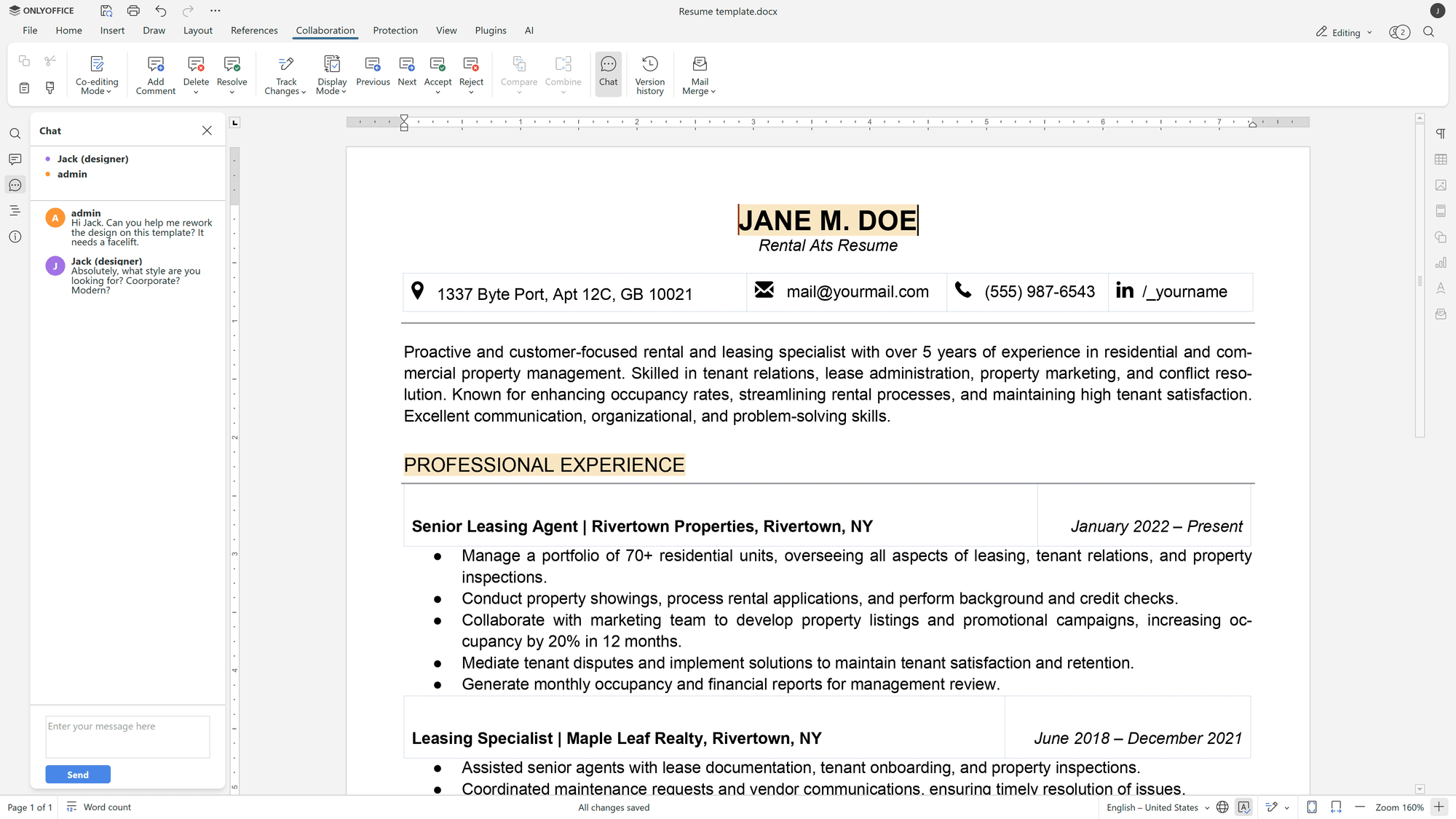Click the Copy Style paintbrush icon

50,88
